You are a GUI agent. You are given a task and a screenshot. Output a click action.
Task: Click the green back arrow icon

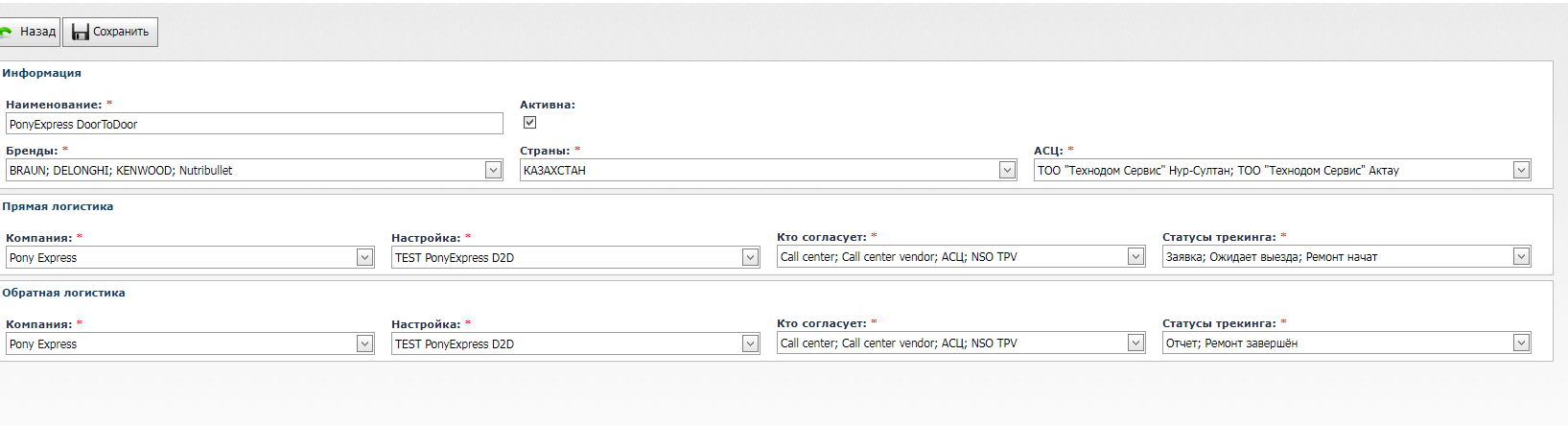(x=6, y=32)
